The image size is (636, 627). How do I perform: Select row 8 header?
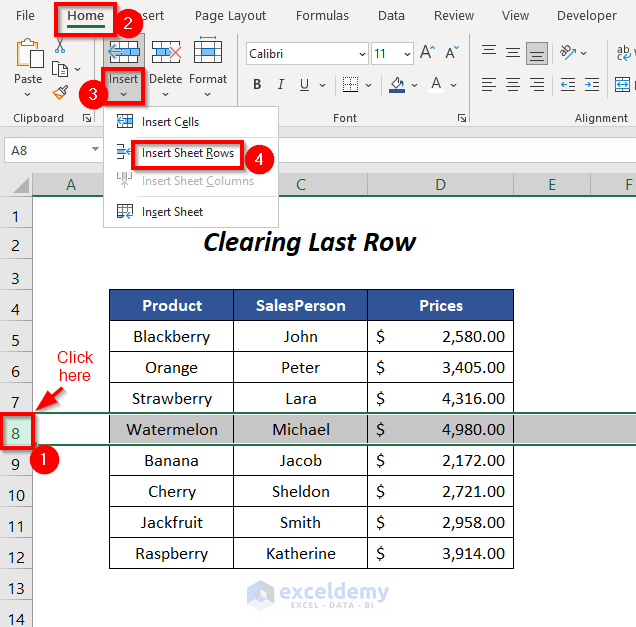click(16, 433)
